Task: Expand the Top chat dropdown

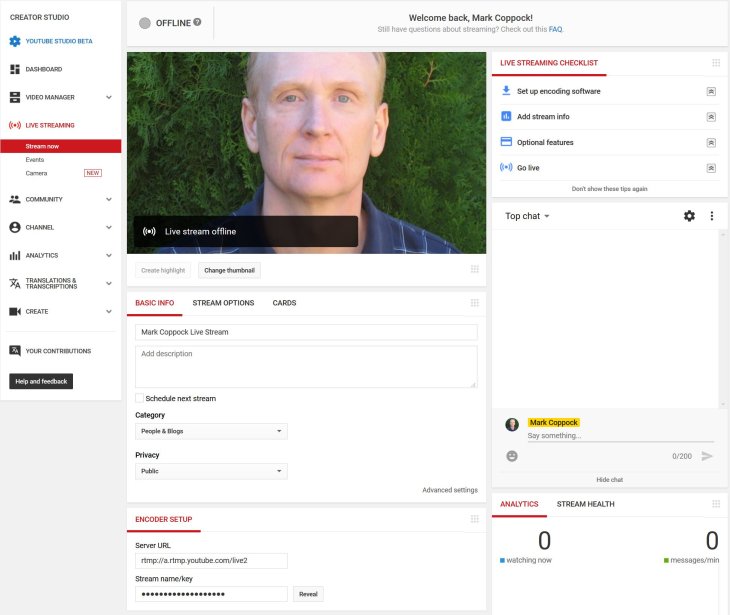Action: [x=527, y=216]
